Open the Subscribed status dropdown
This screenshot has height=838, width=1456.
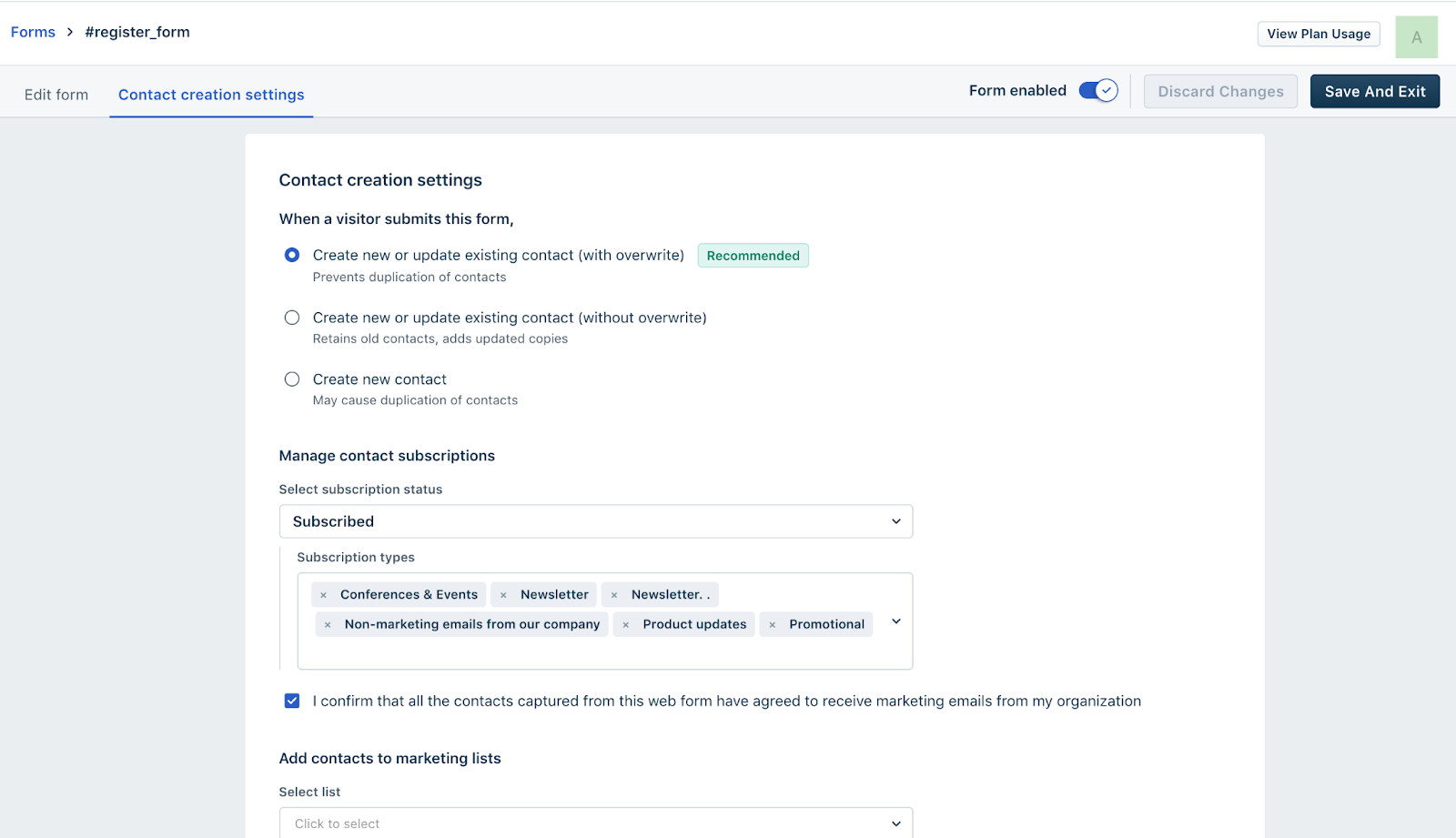coord(595,521)
